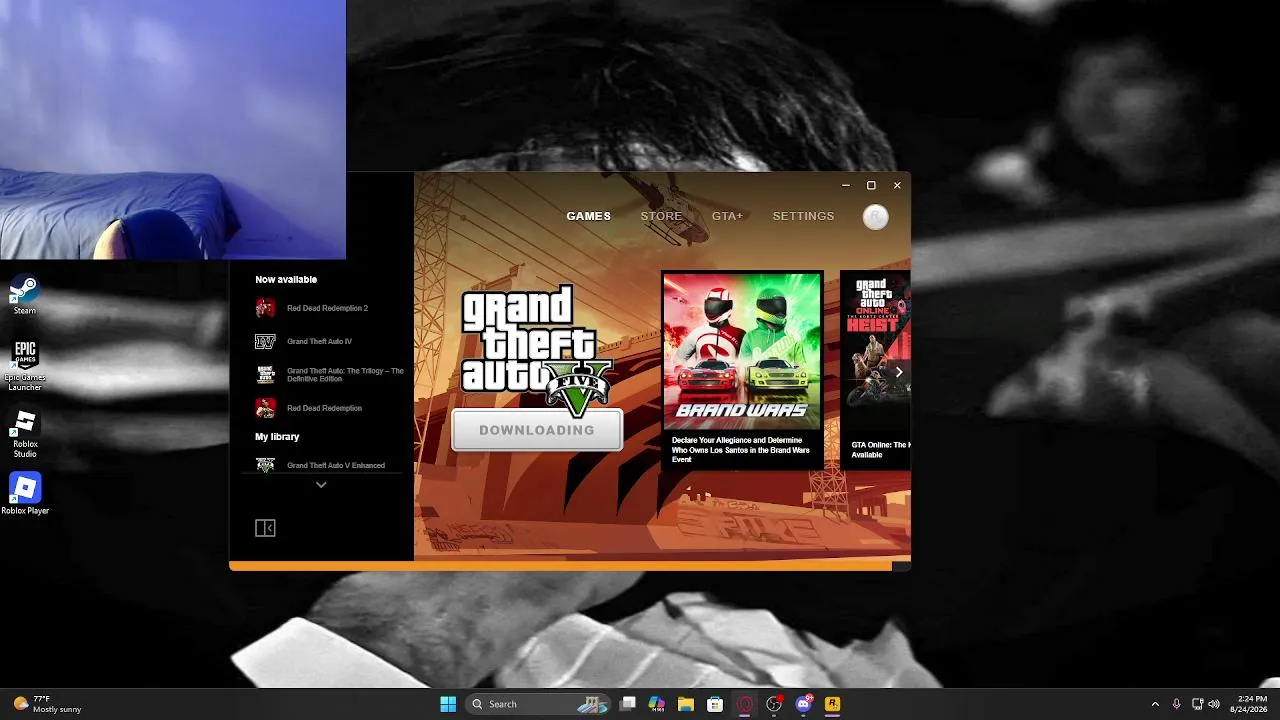Open Microsoft Store from the taskbar
Screen dimensions: 1280x720
point(715,704)
